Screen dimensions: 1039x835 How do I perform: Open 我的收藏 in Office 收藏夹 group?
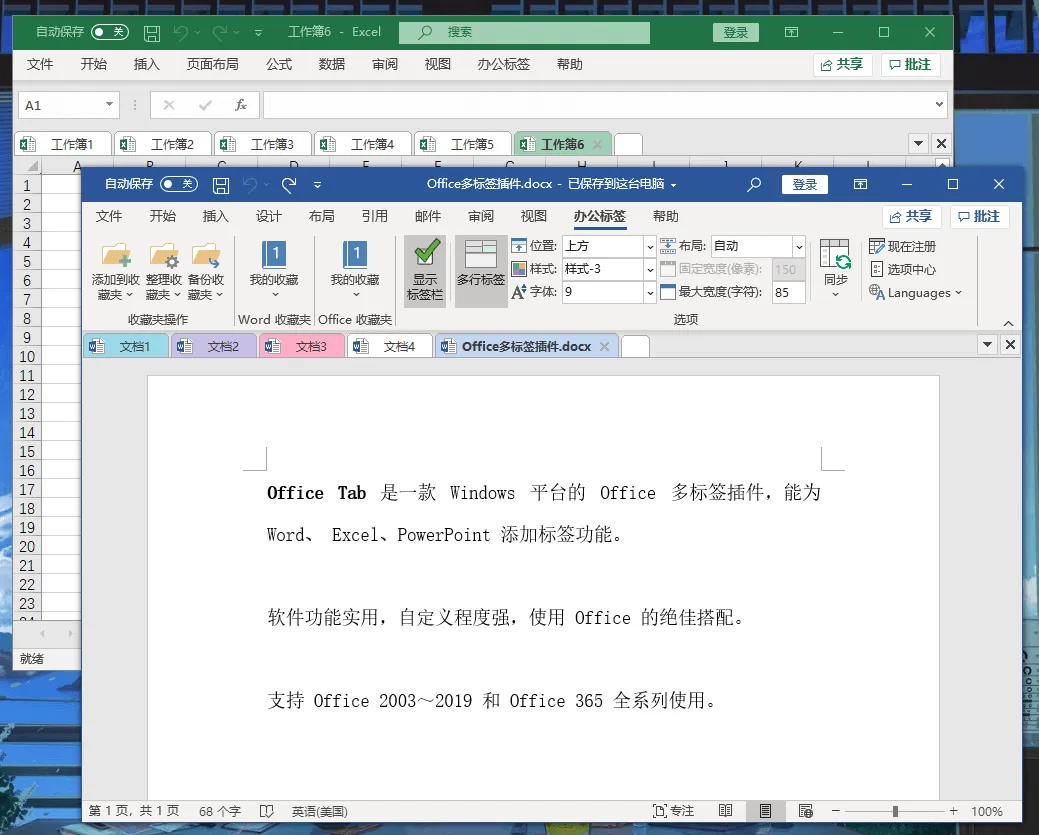coord(355,269)
